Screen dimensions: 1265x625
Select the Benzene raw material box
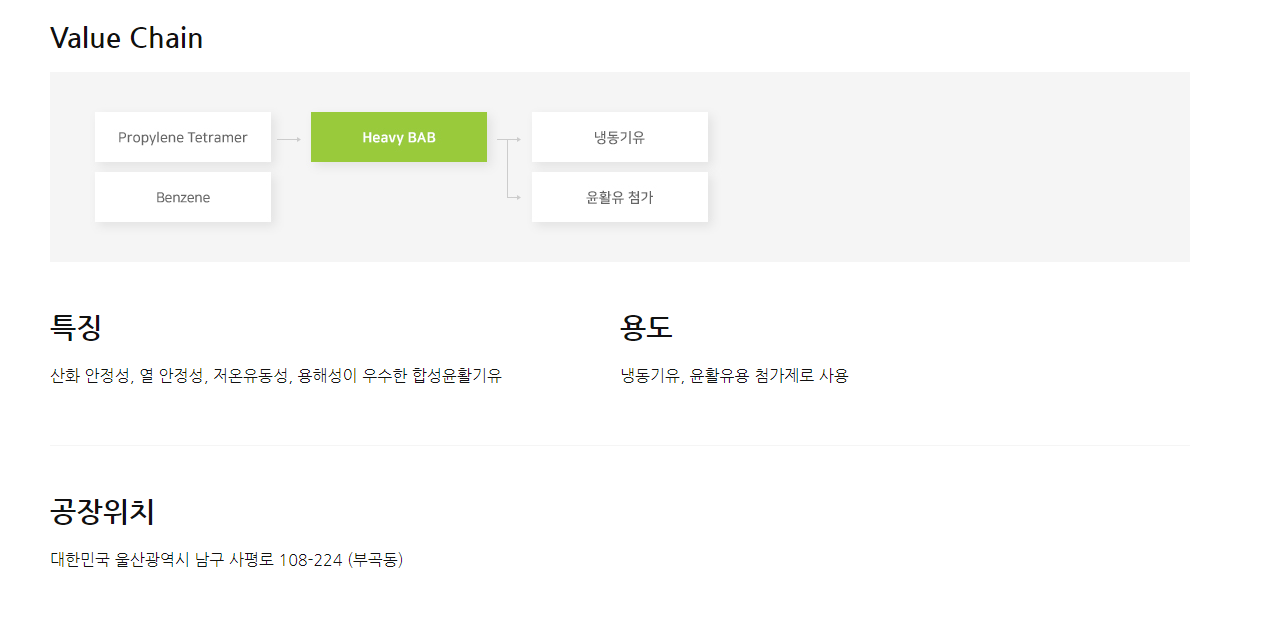coord(183,197)
